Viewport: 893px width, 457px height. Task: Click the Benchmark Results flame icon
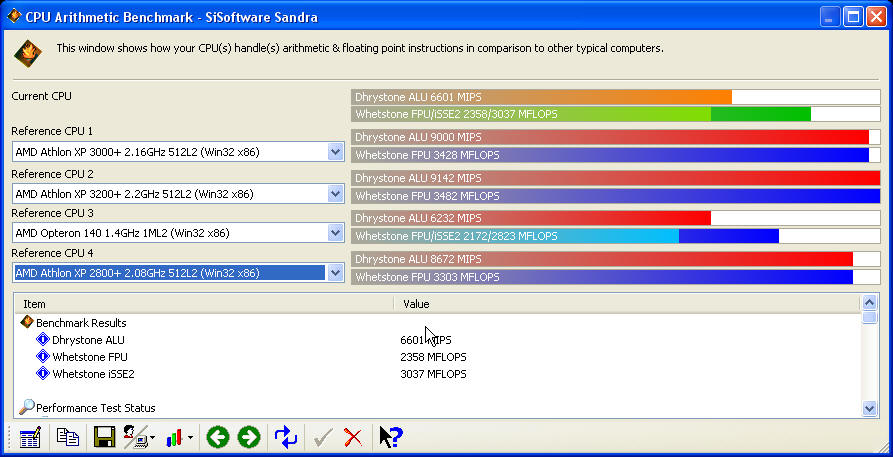point(27,322)
